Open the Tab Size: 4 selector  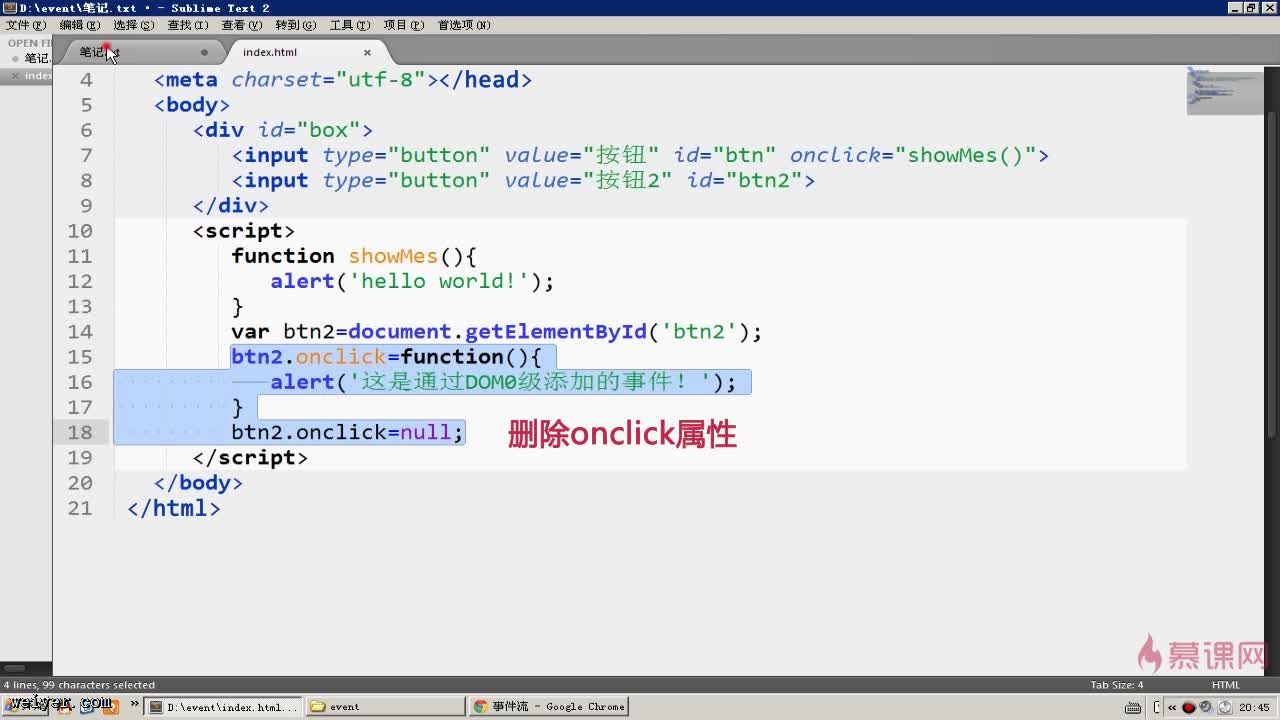(1116, 685)
